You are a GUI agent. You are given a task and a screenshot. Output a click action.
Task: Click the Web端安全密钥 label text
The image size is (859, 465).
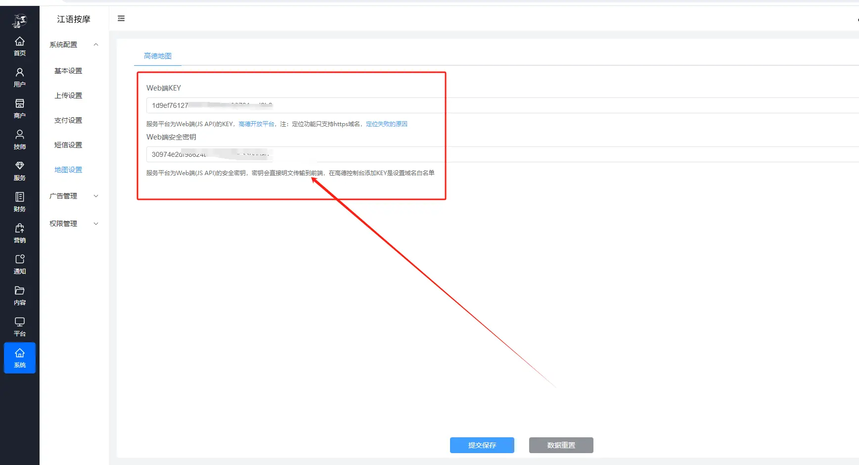pyautogui.click(x=171, y=137)
